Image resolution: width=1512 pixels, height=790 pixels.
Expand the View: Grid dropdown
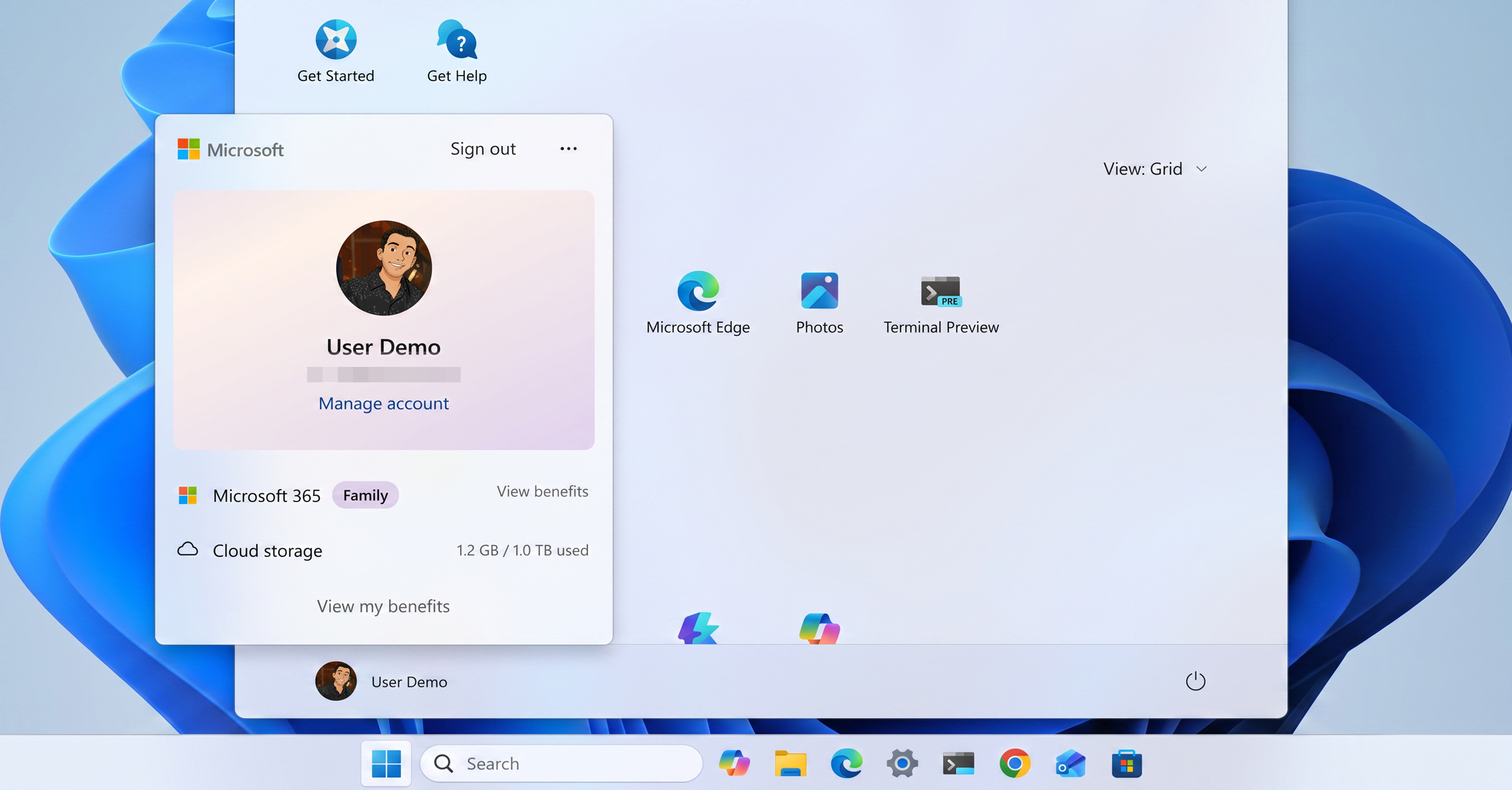coord(1155,169)
